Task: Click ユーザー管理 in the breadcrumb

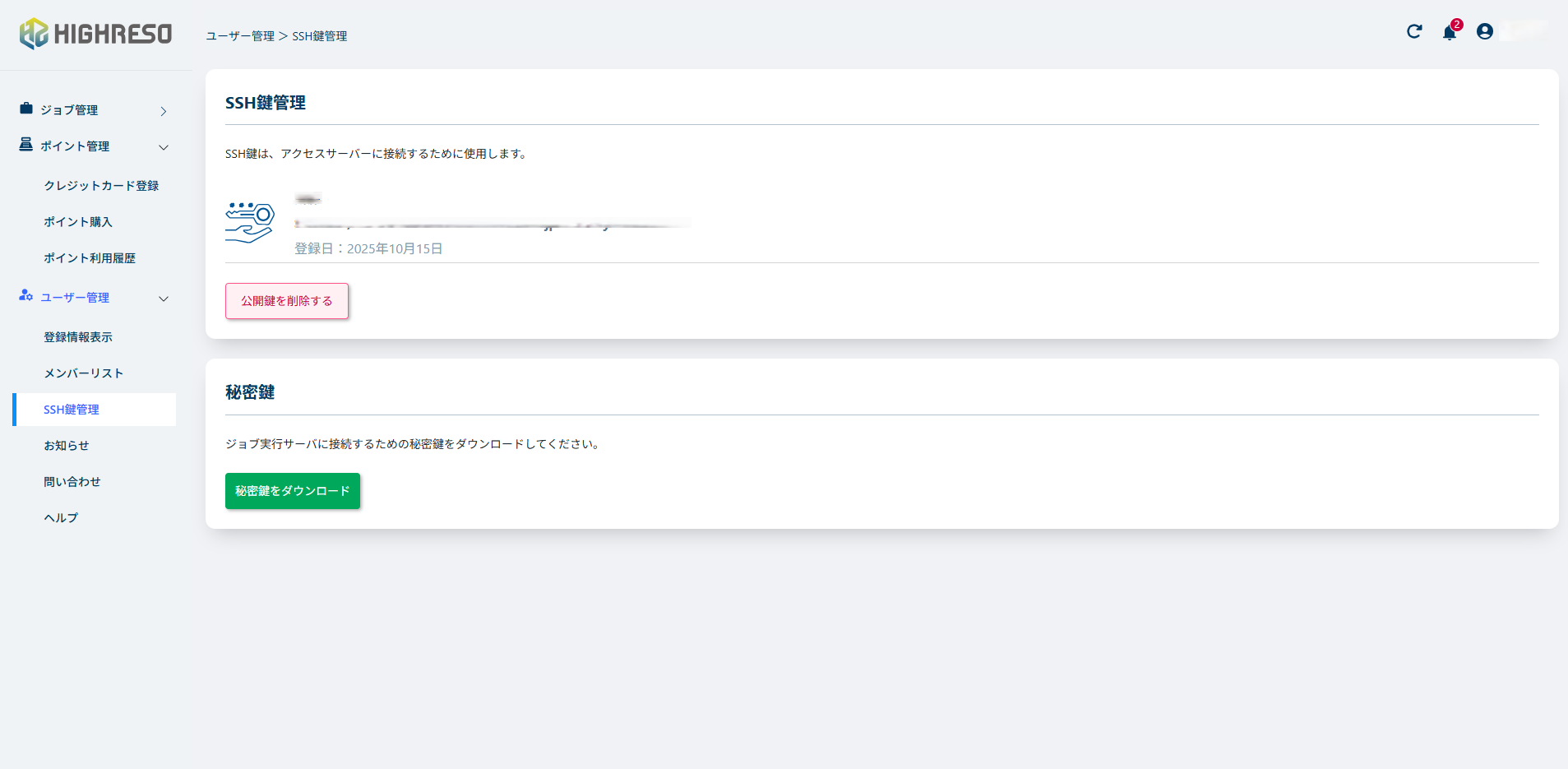Action: (240, 36)
